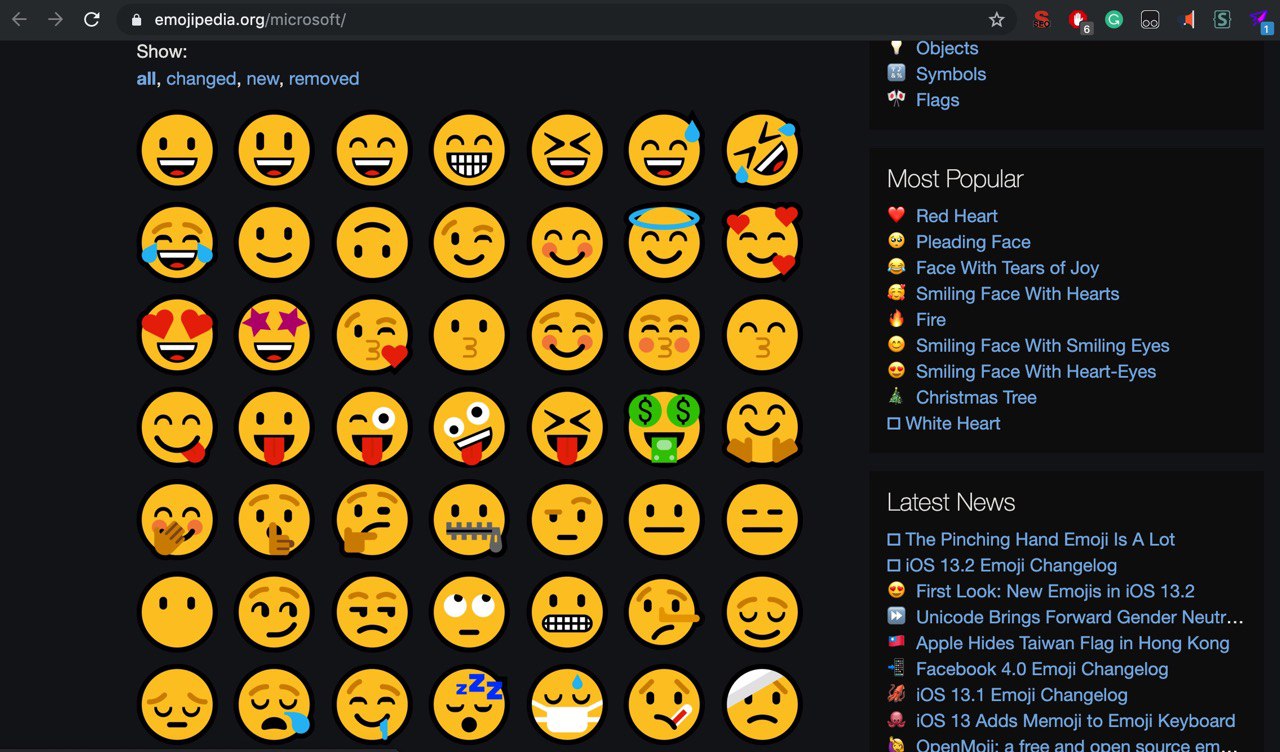Open the Symbols category

point(951,74)
